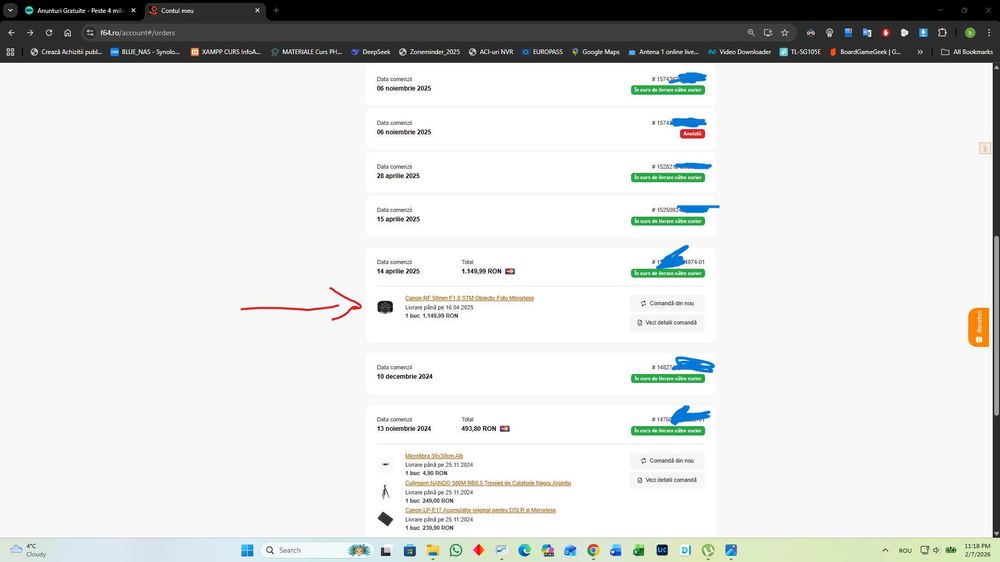Open the DeepSeek bookmark
This screenshot has width=1000, height=562.
[x=371, y=52]
